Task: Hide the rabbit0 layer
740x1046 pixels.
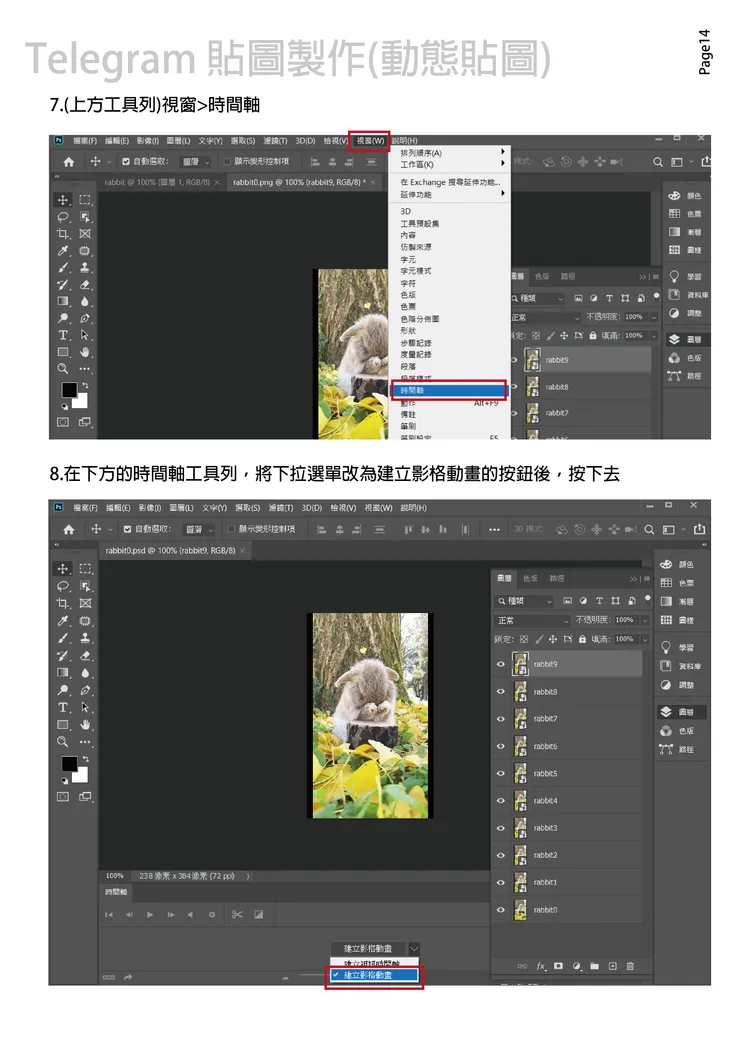Action: [500, 910]
